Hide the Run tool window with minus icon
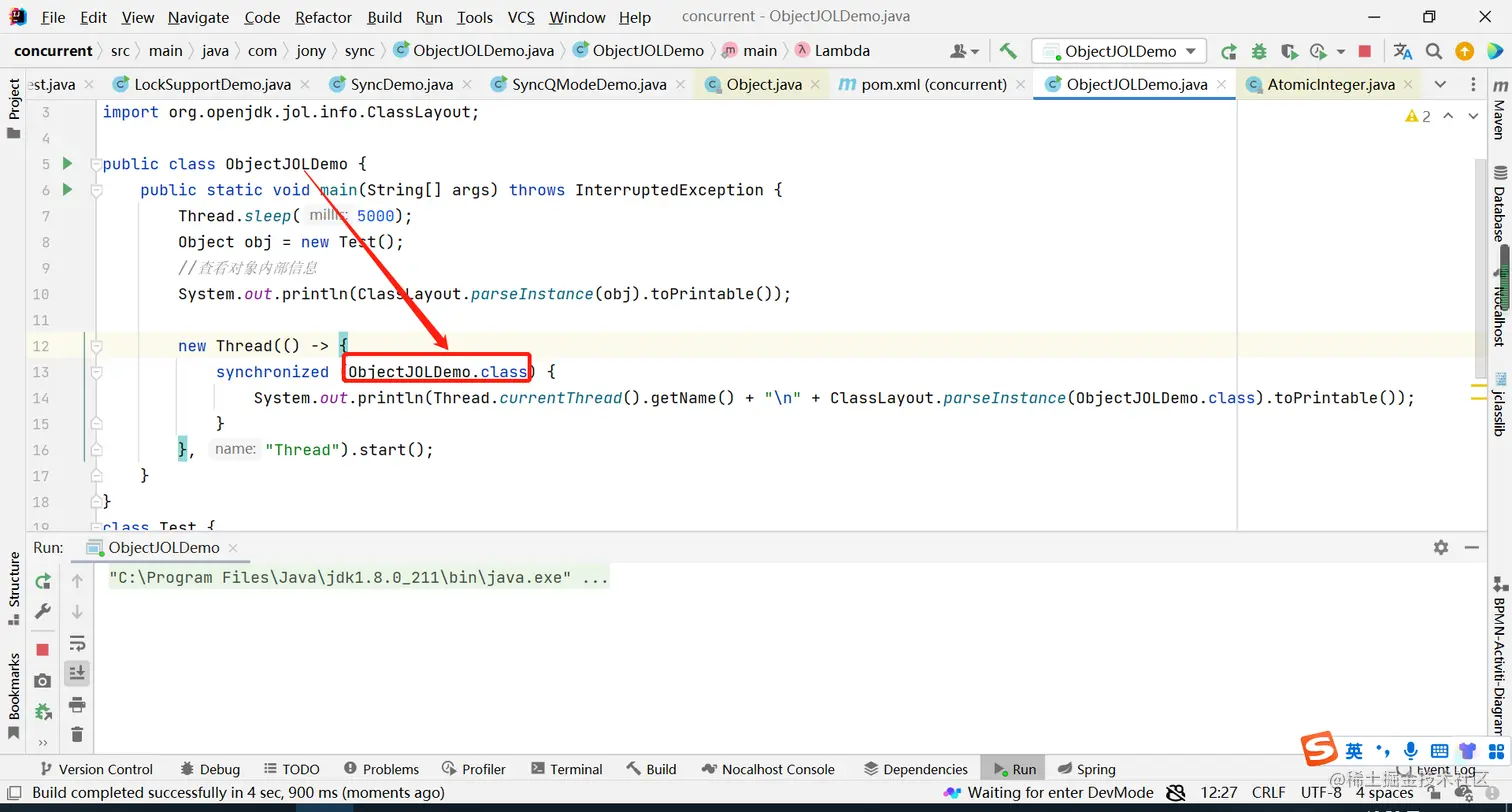The height and width of the screenshot is (812, 1512). point(1471,547)
